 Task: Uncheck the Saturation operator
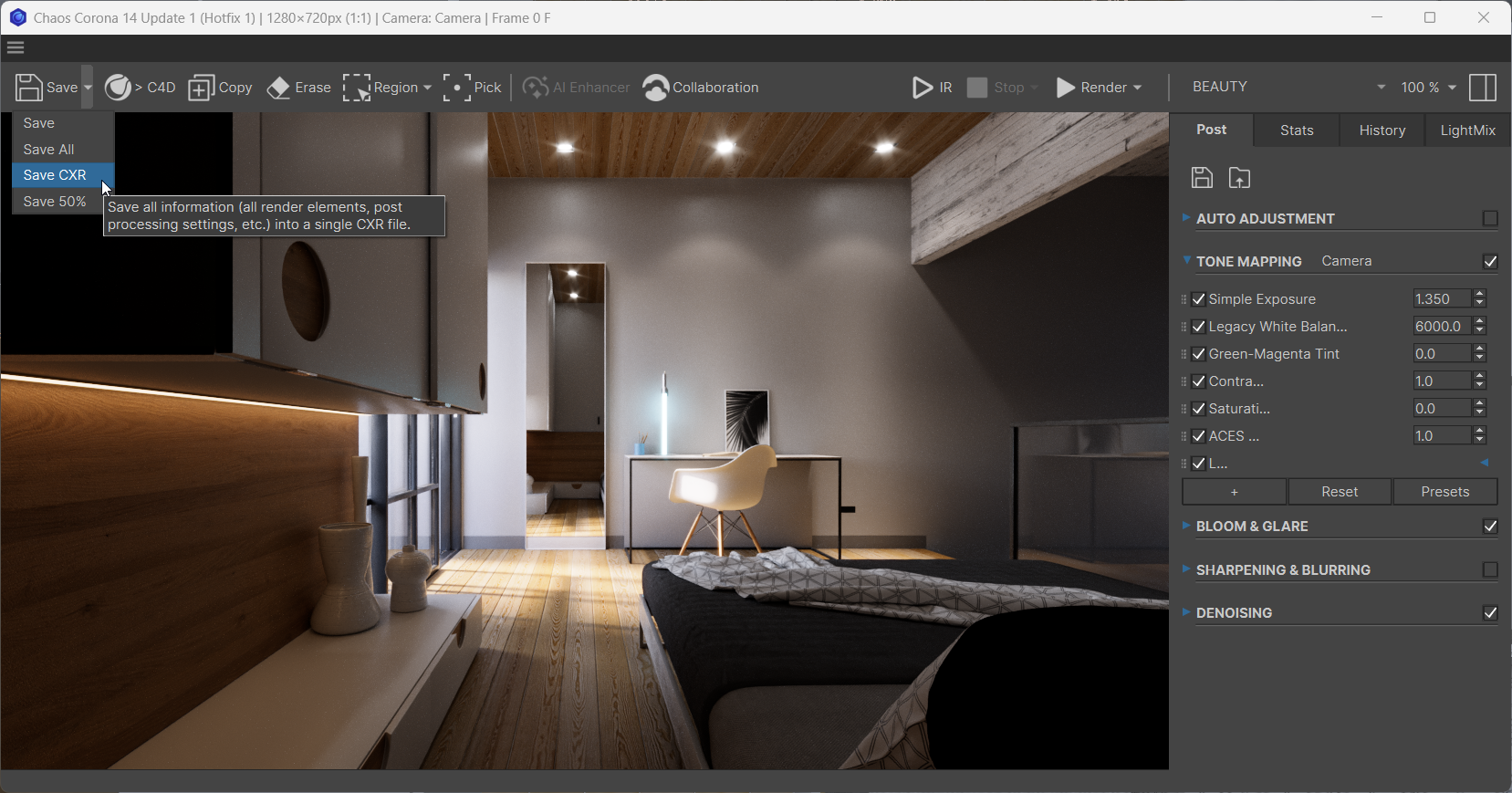1199,409
